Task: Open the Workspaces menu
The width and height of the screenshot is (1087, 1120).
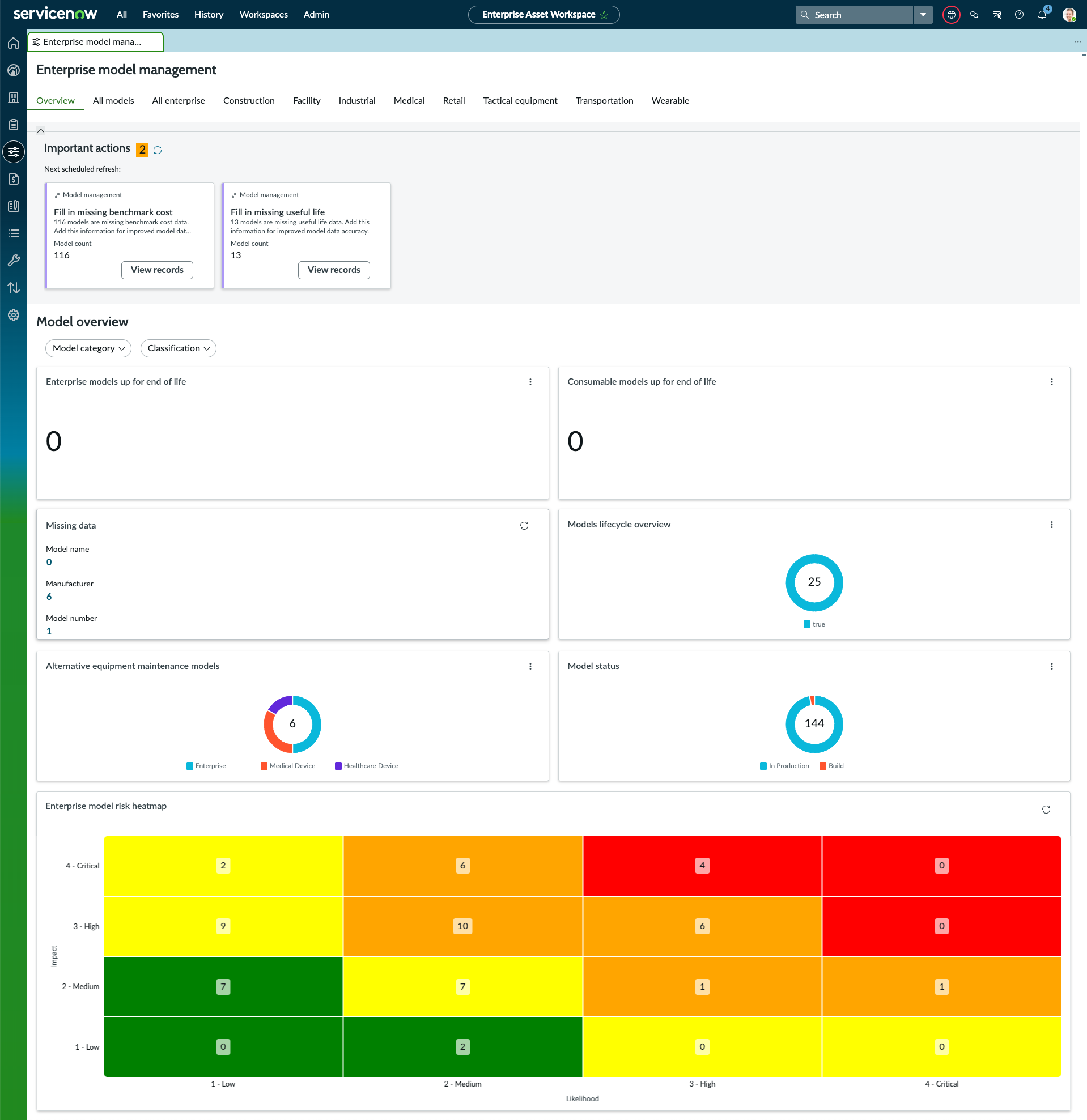Action: 264,15
